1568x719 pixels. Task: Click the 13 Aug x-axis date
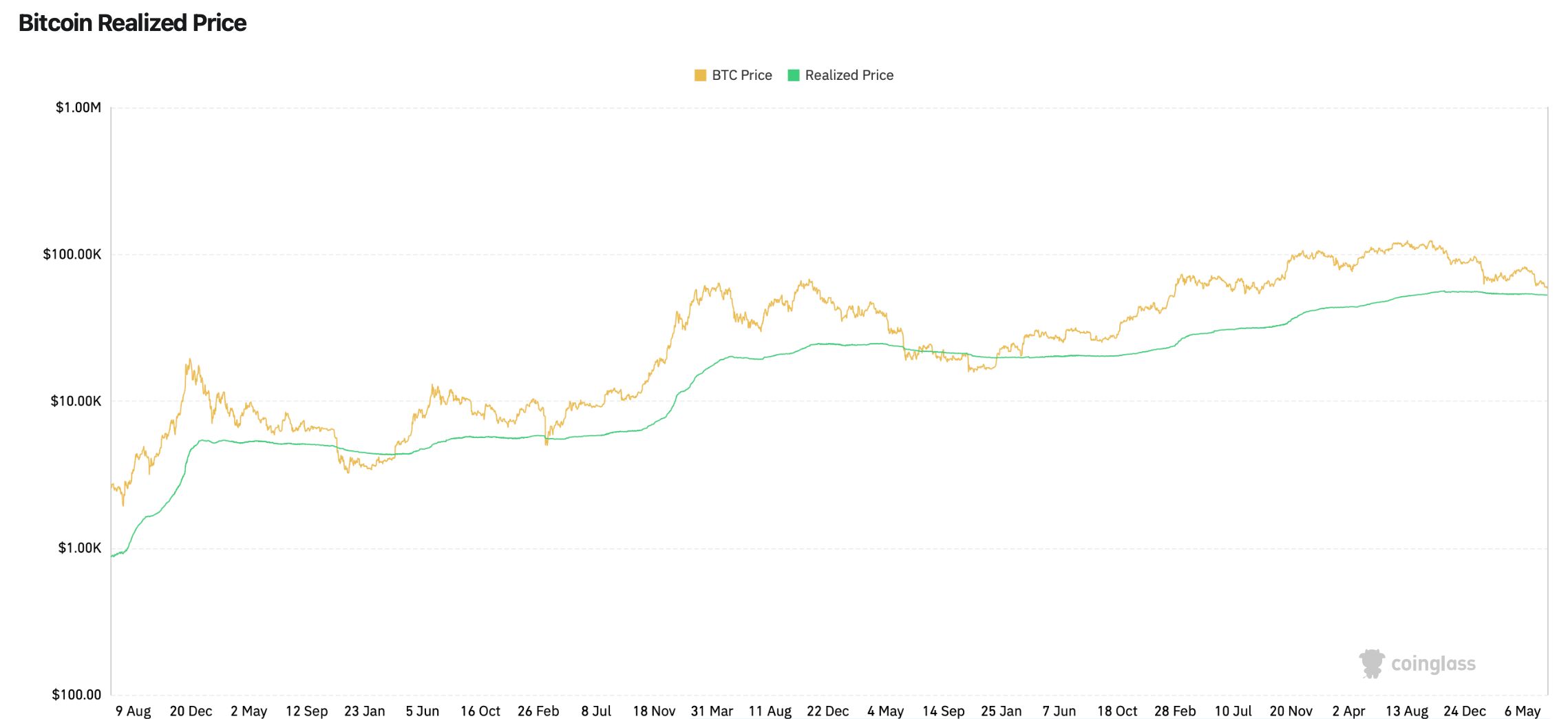(1407, 711)
